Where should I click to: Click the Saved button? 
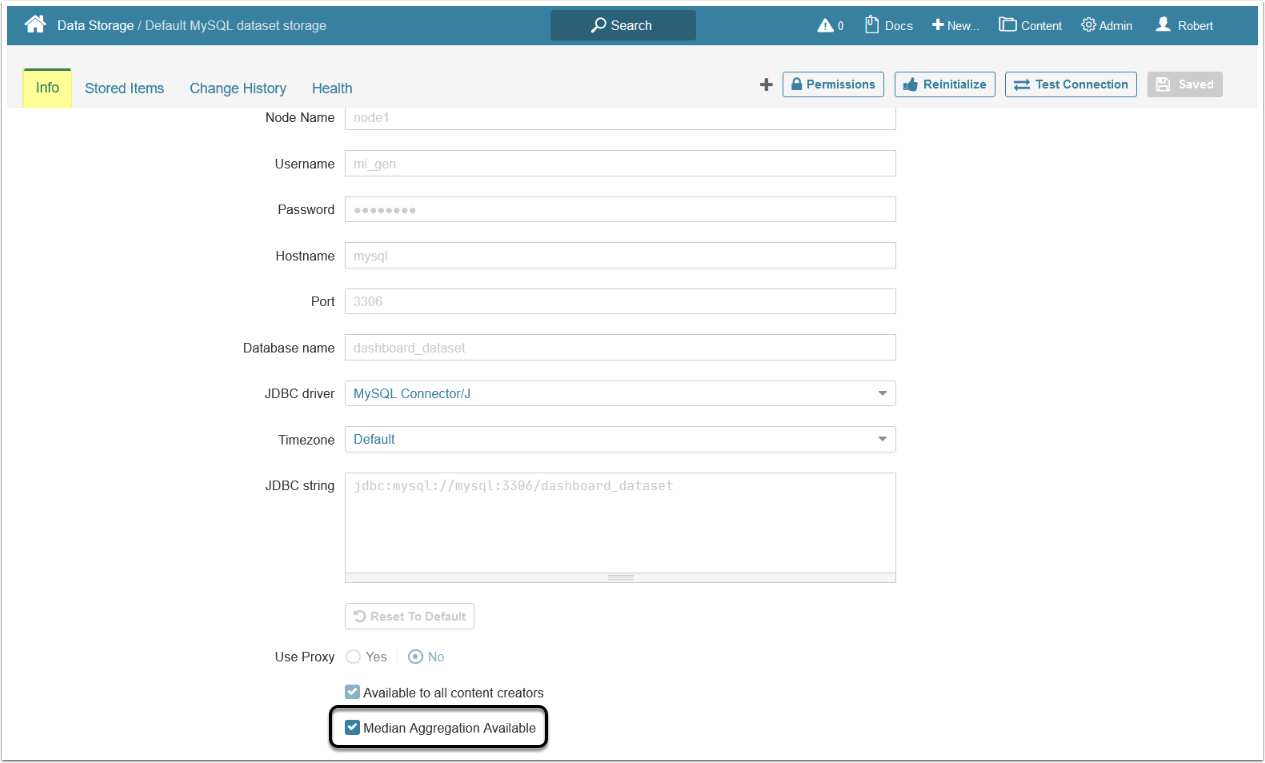tap(1185, 85)
